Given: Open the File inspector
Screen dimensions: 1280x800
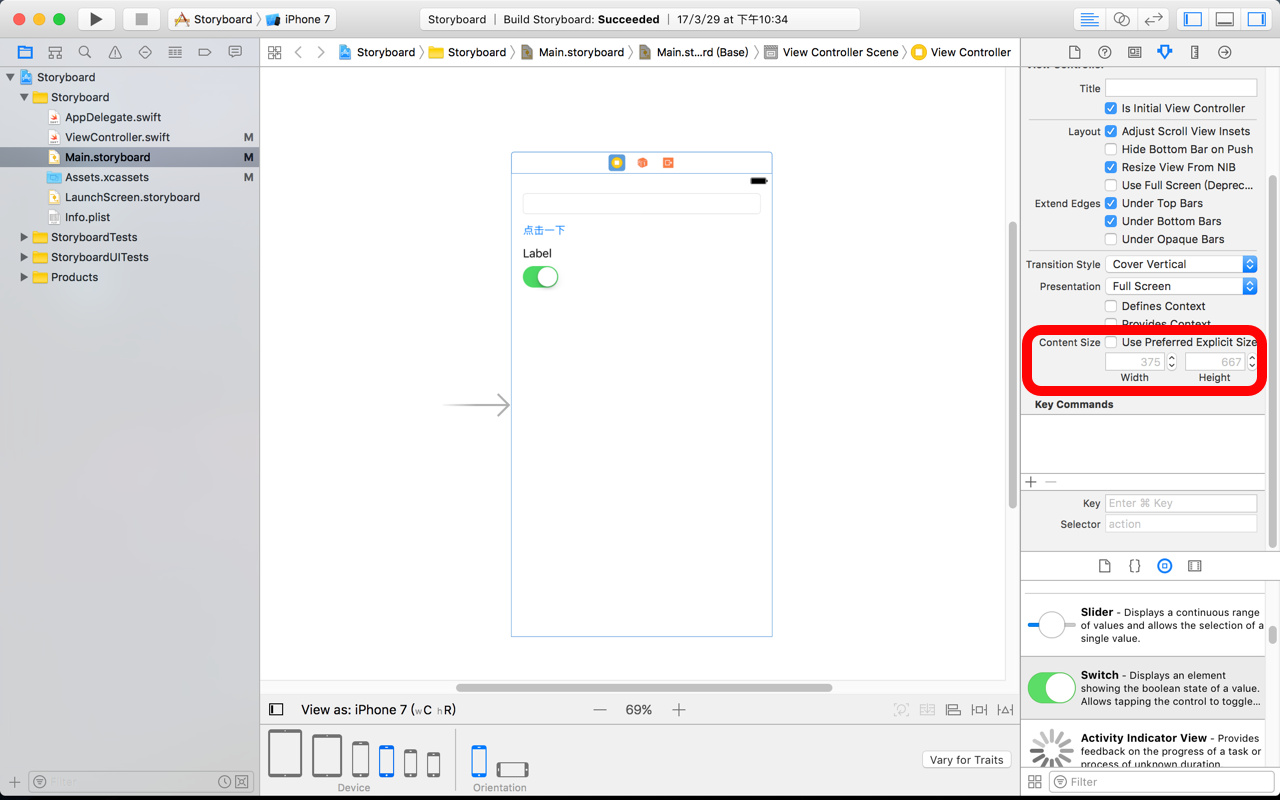Looking at the screenshot, I should coord(1074,52).
